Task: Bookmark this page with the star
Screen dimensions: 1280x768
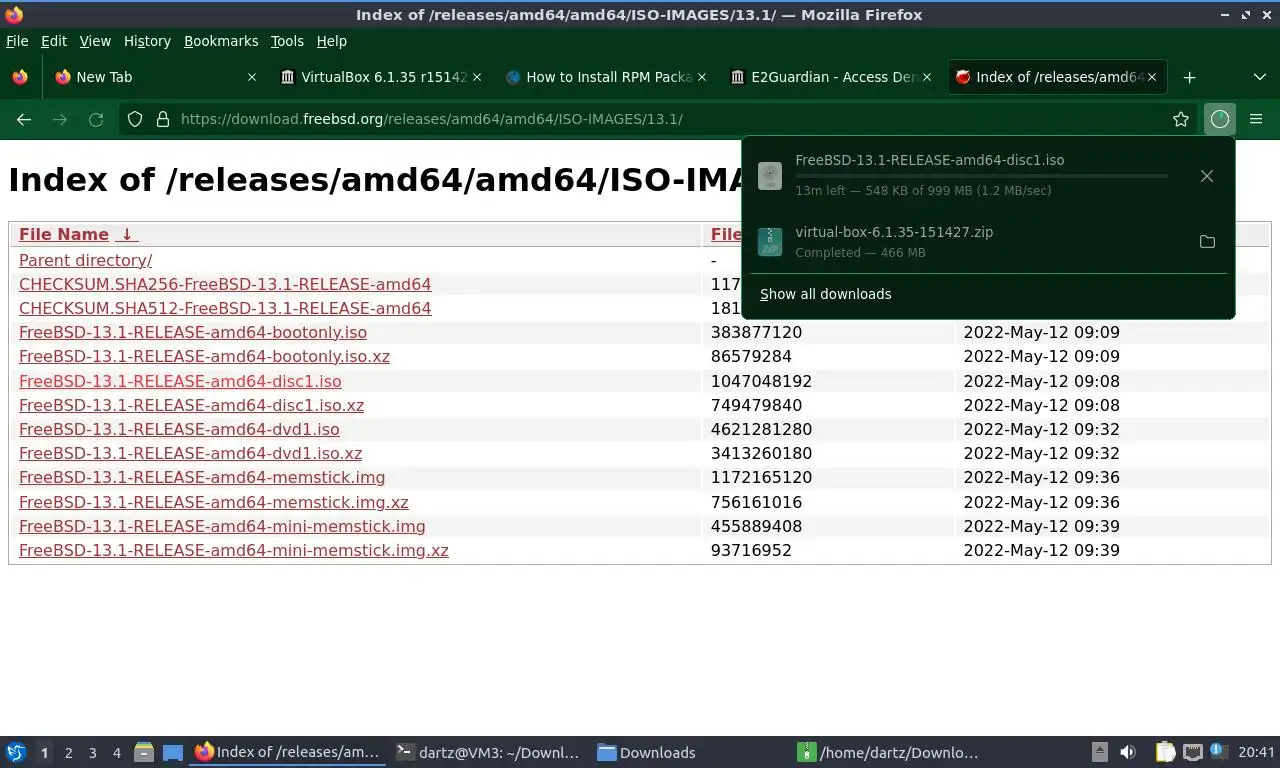Action: click(x=1181, y=119)
